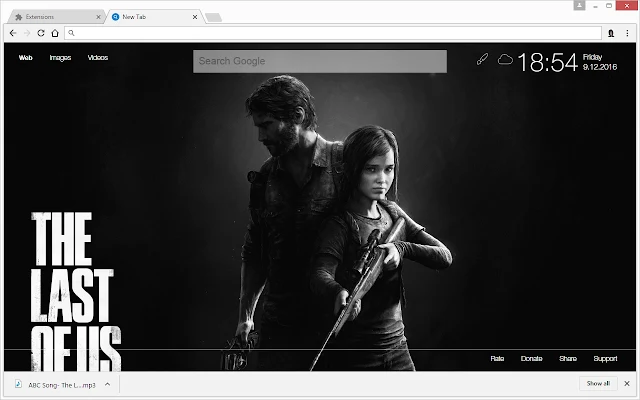640x400 pixels.
Task: Open a new browser tab
Action: [213, 17]
